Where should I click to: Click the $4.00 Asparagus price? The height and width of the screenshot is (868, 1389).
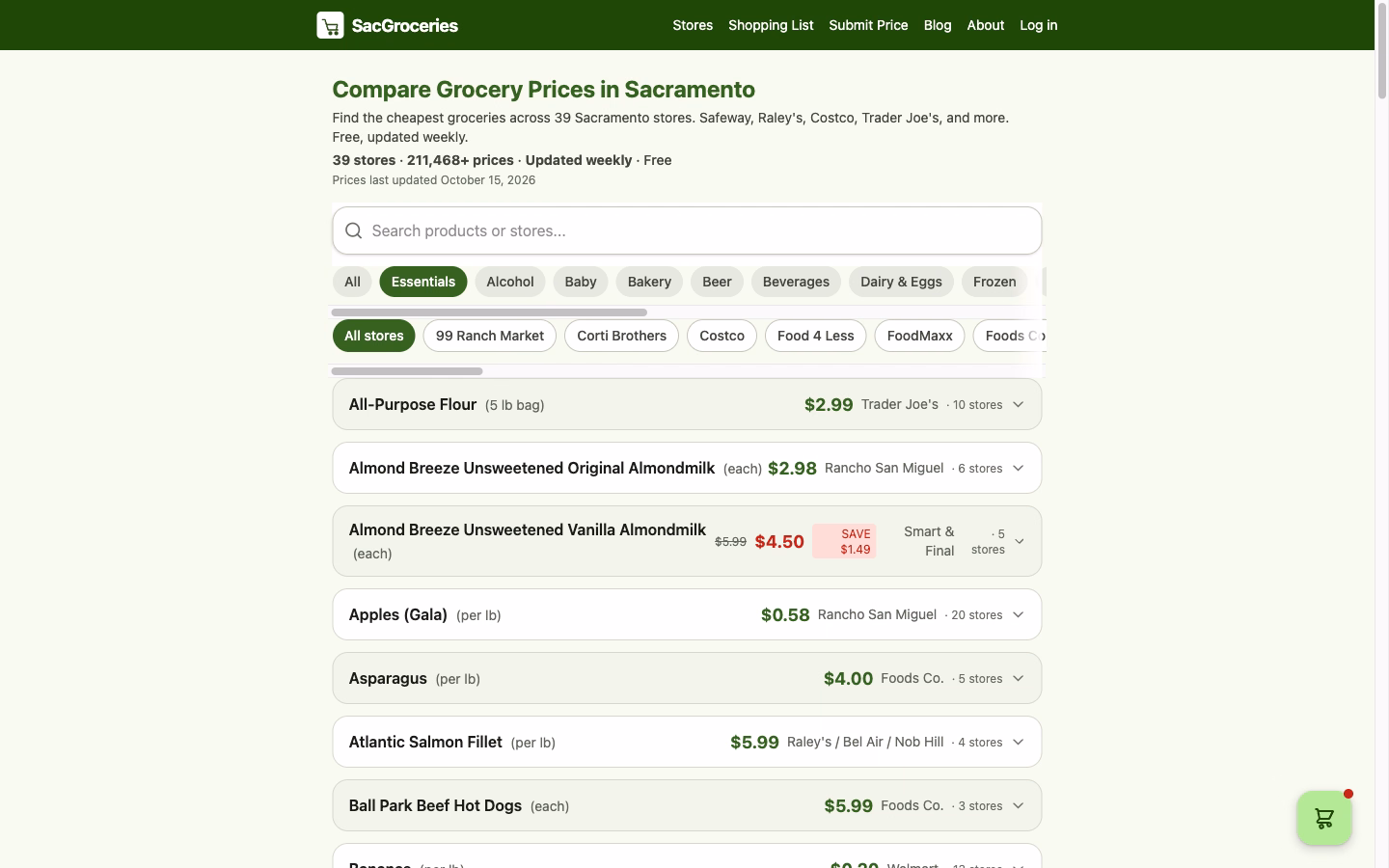pos(848,679)
